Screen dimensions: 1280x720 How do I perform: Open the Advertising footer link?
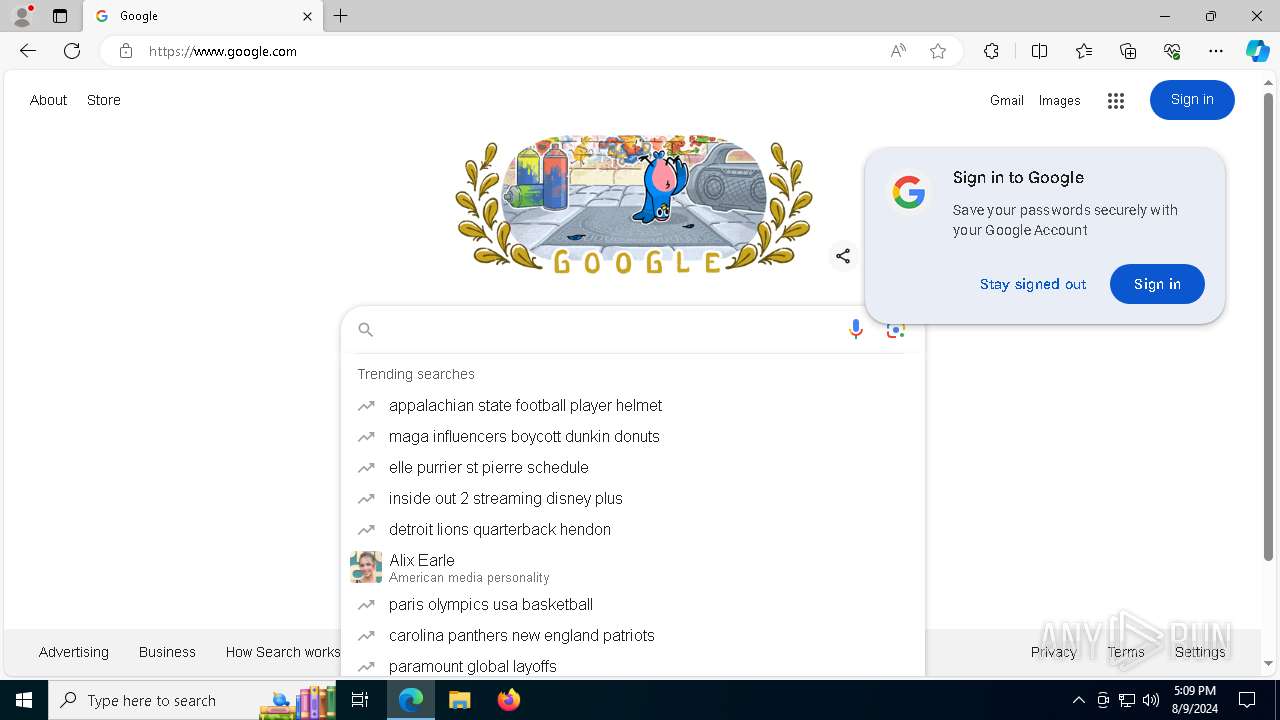[74, 652]
